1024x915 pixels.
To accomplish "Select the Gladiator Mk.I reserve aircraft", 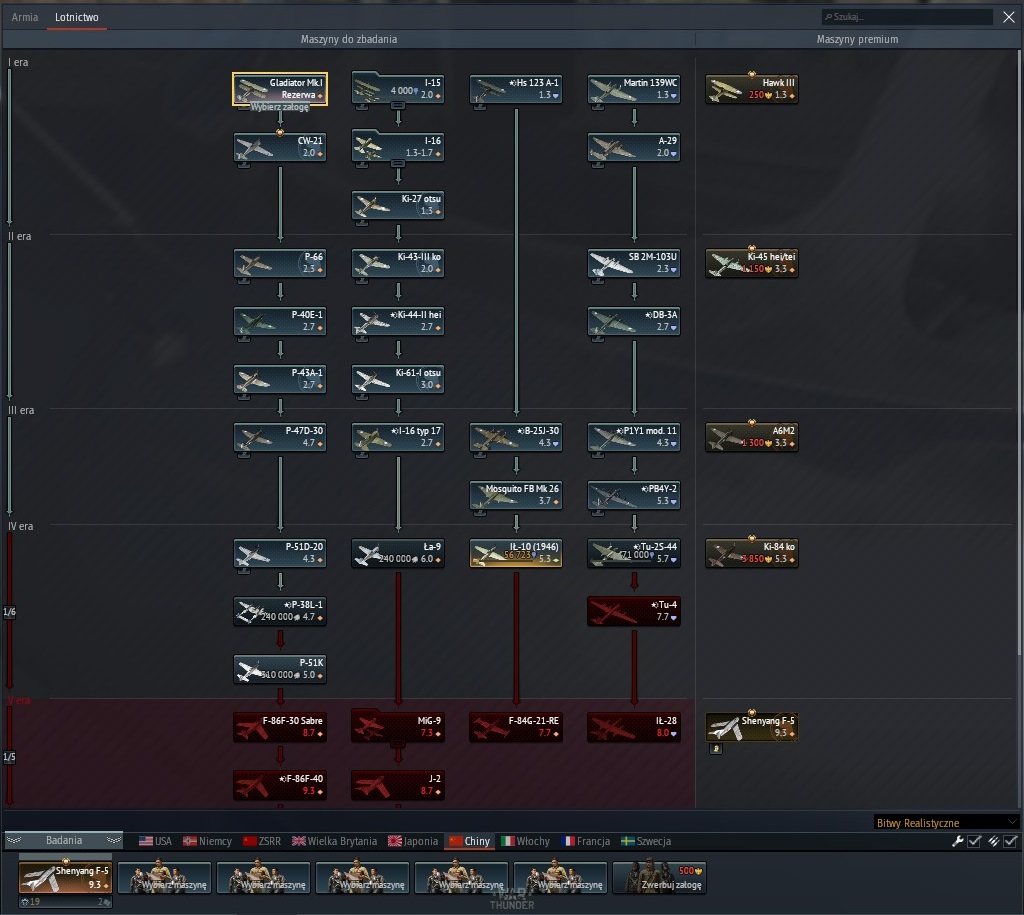I will [280, 89].
